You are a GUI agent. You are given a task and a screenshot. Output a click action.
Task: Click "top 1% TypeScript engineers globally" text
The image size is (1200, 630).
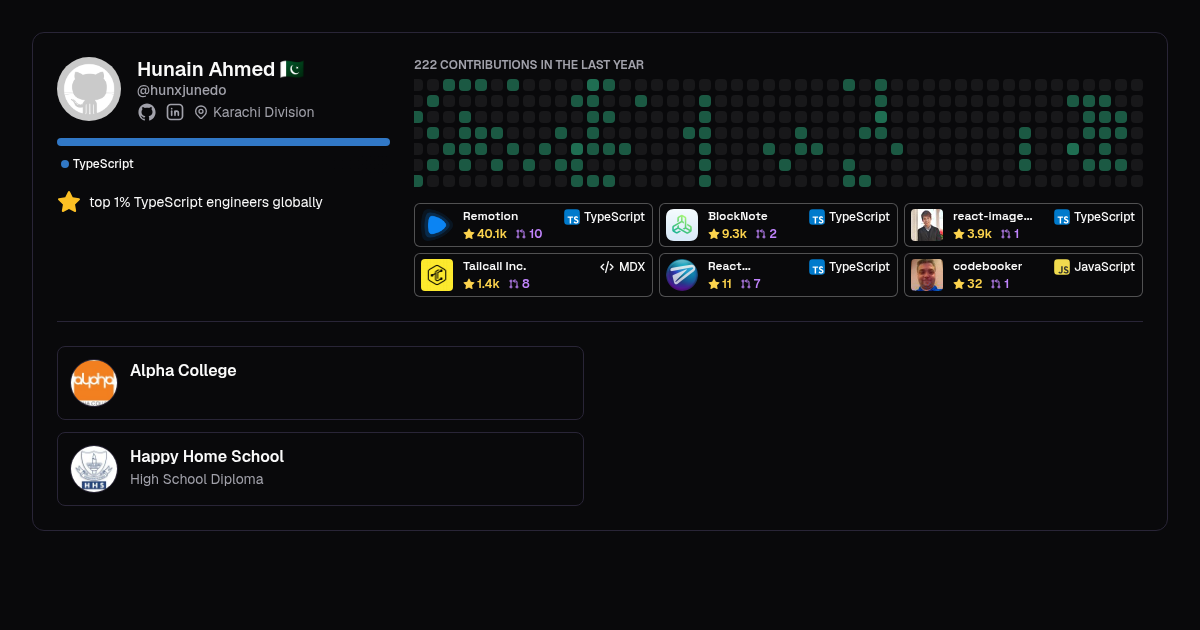point(206,202)
